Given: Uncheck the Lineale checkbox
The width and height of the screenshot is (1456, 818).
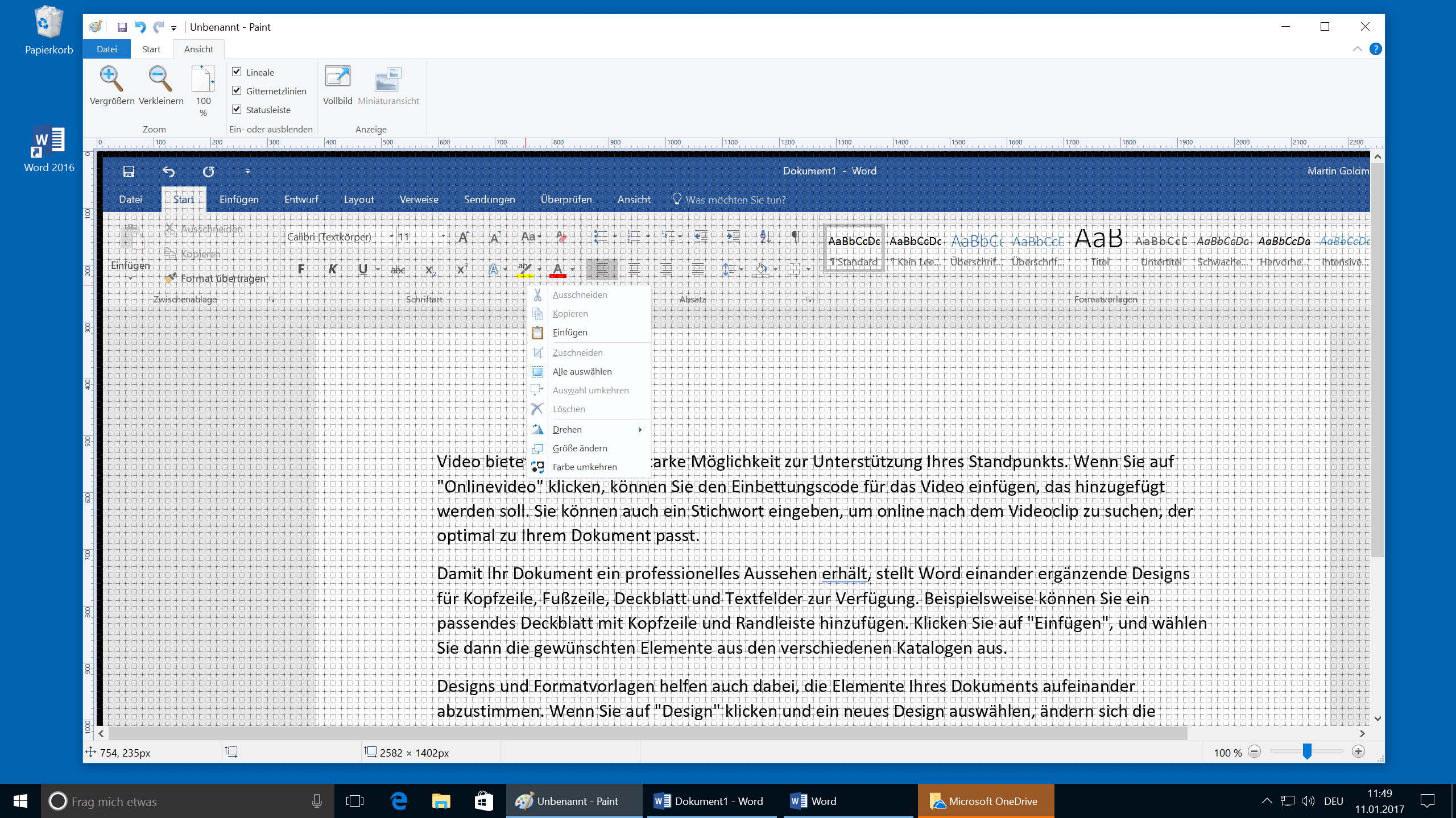Looking at the screenshot, I should 237,72.
